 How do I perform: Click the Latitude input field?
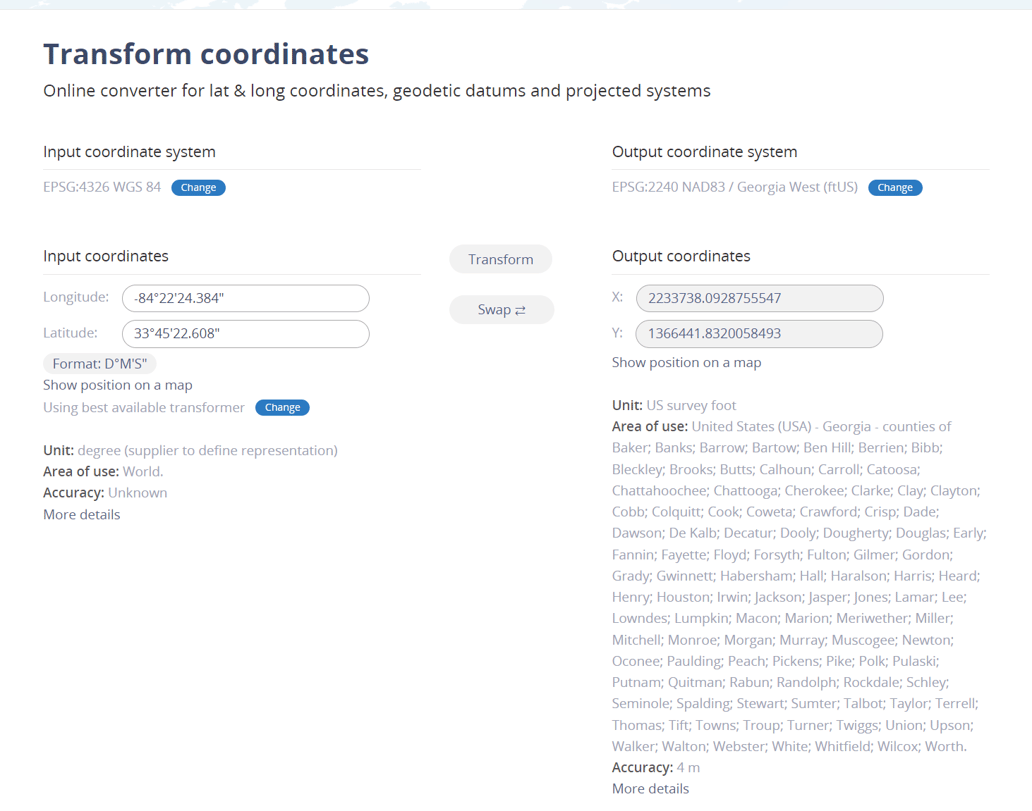click(x=245, y=333)
